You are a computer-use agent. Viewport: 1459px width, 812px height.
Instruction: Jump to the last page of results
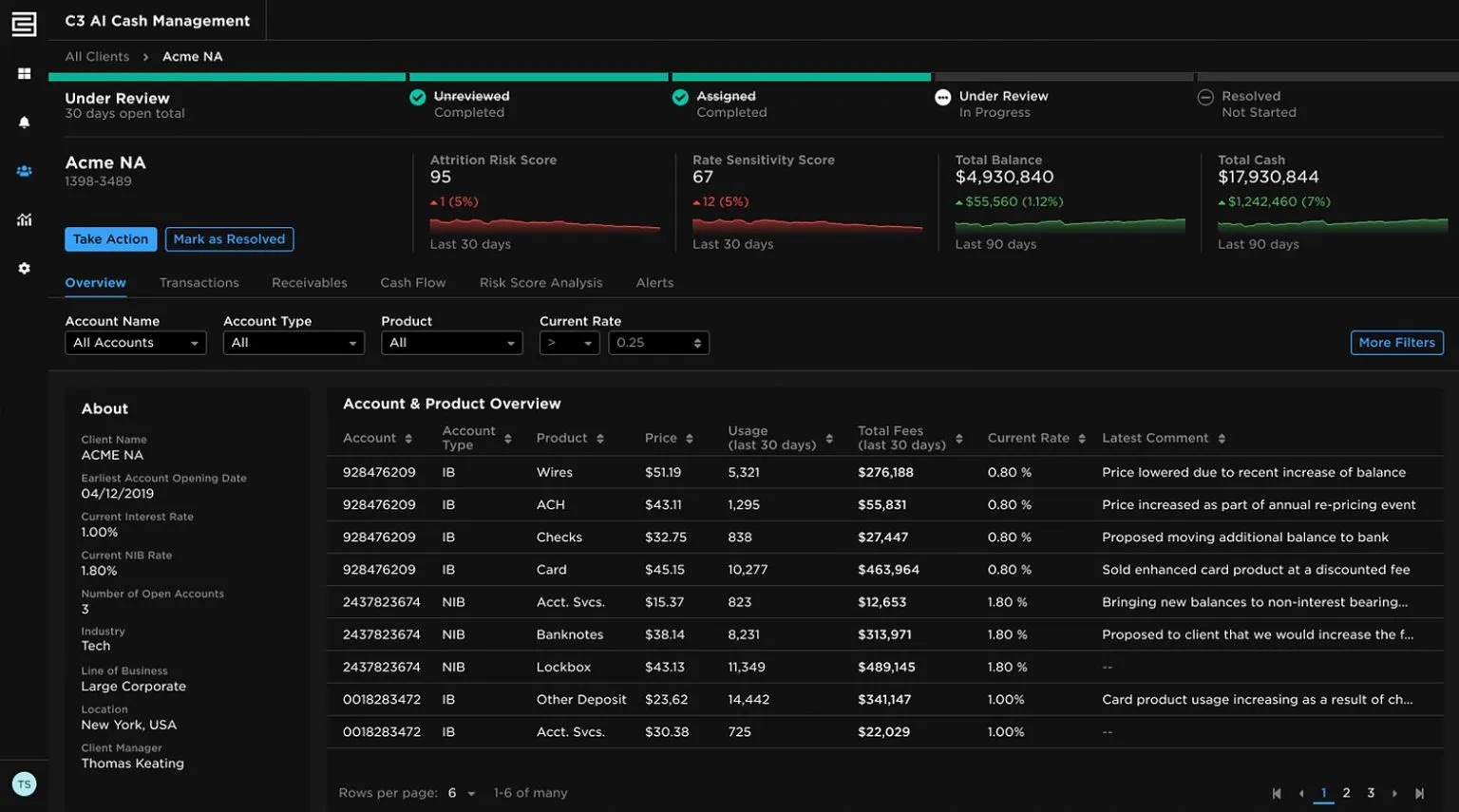coord(1420,794)
